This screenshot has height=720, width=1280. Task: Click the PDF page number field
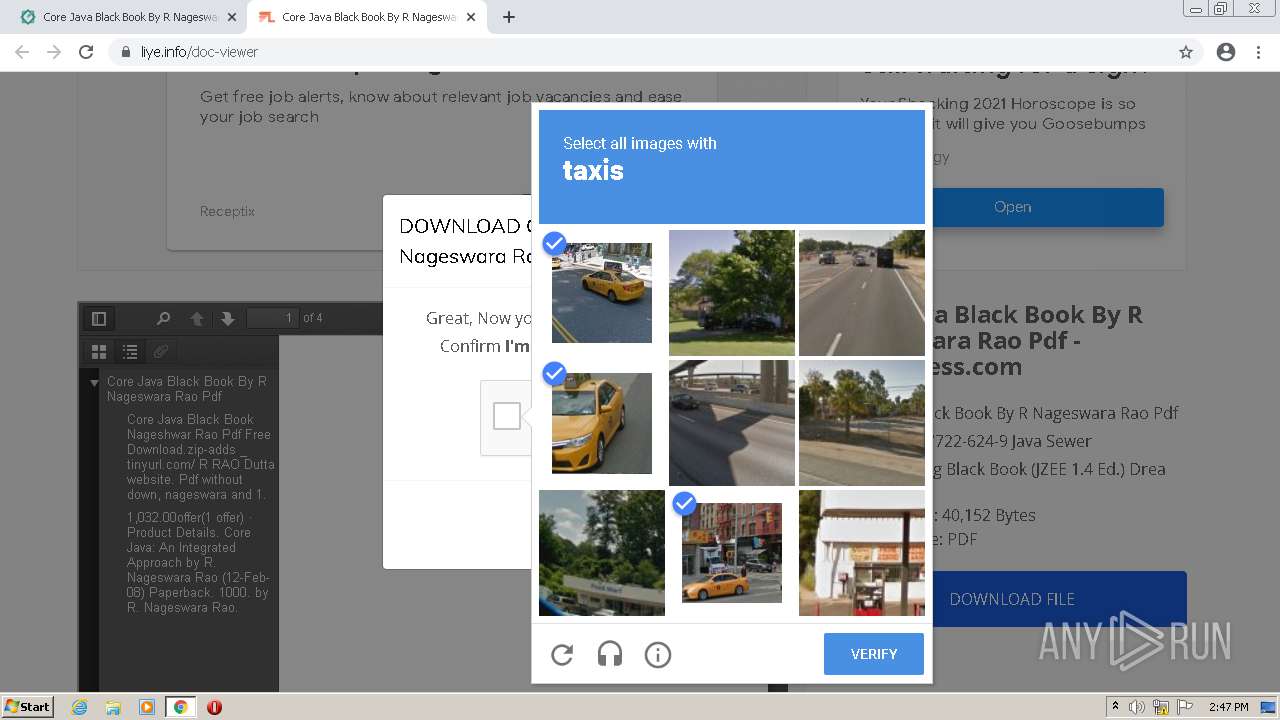point(272,318)
